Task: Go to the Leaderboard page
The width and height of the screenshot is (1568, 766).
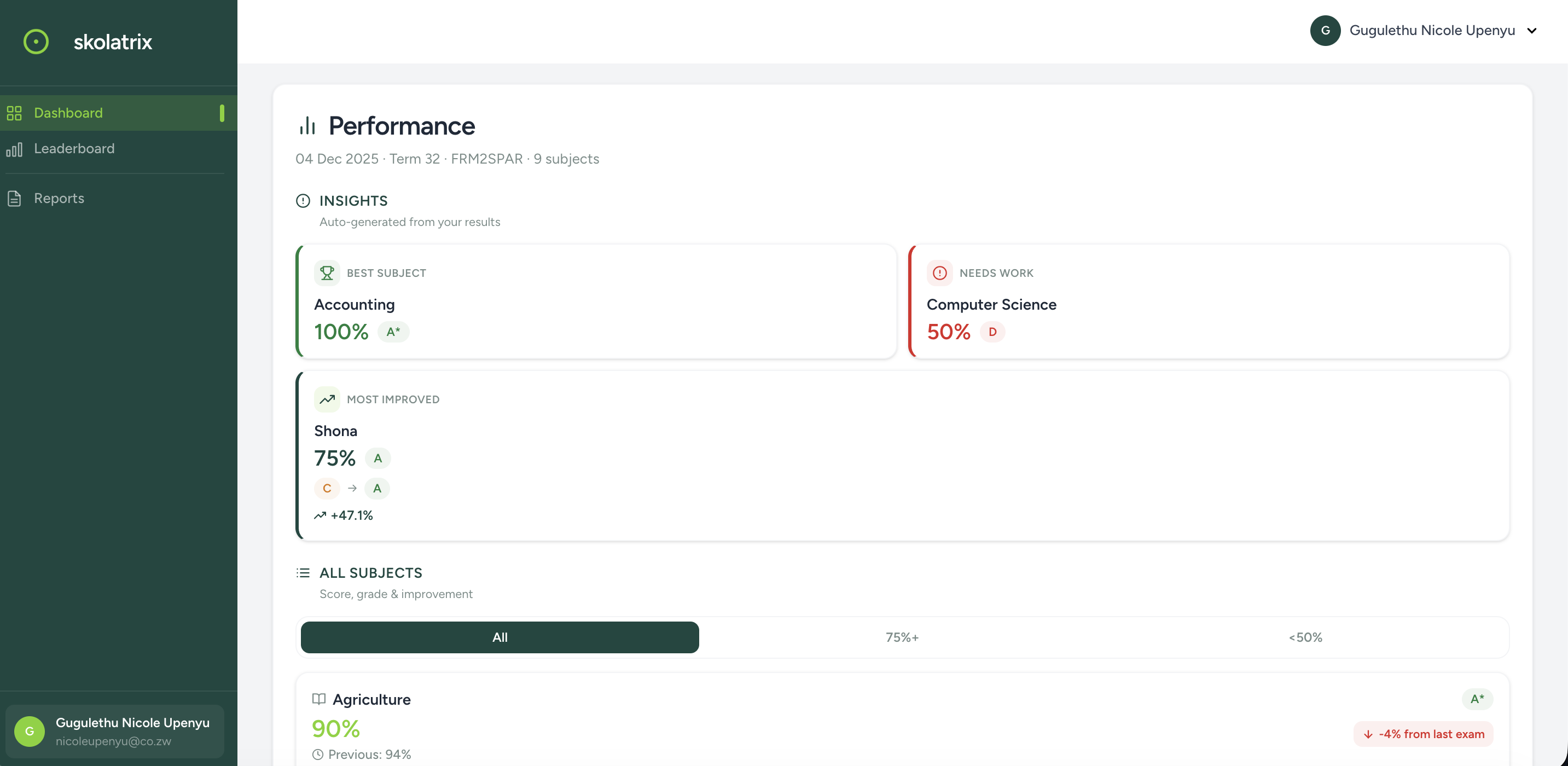Action: [119, 149]
